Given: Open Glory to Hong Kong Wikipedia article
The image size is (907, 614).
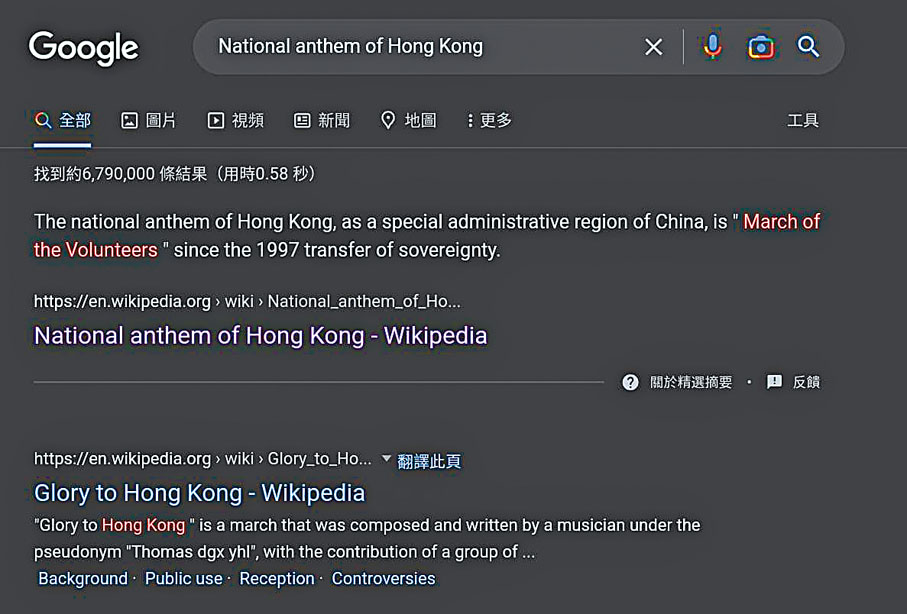Looking at the screenshot, I should point(199,492).
